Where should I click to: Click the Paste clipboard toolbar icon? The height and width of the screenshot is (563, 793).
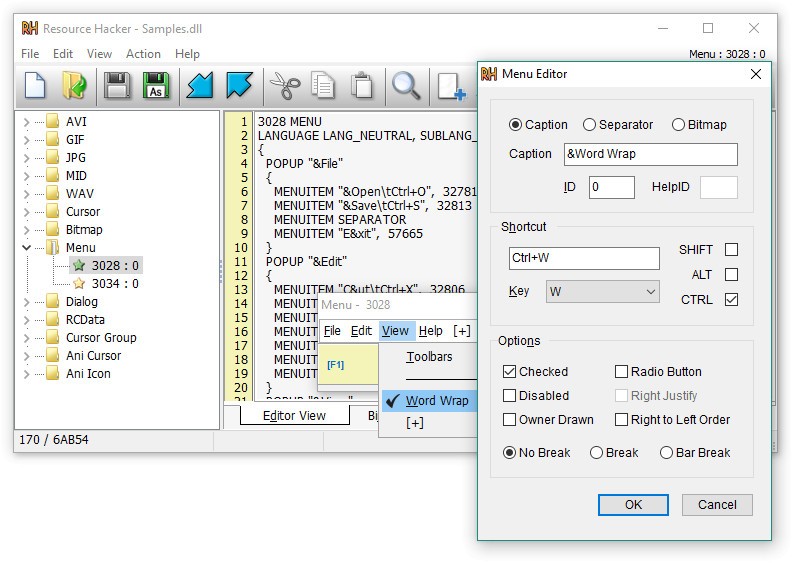(x=362, y=85)
